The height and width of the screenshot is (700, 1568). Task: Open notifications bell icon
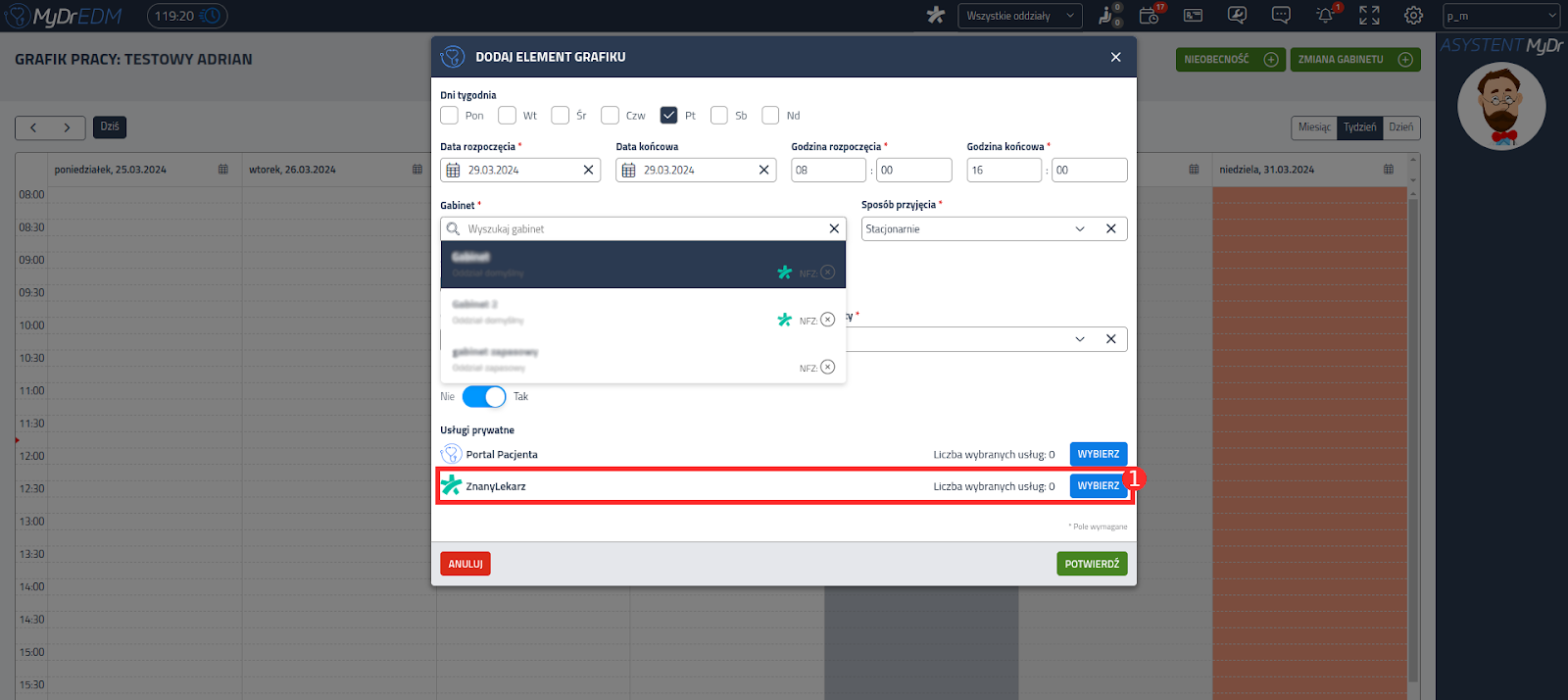tap(1326, 15)
